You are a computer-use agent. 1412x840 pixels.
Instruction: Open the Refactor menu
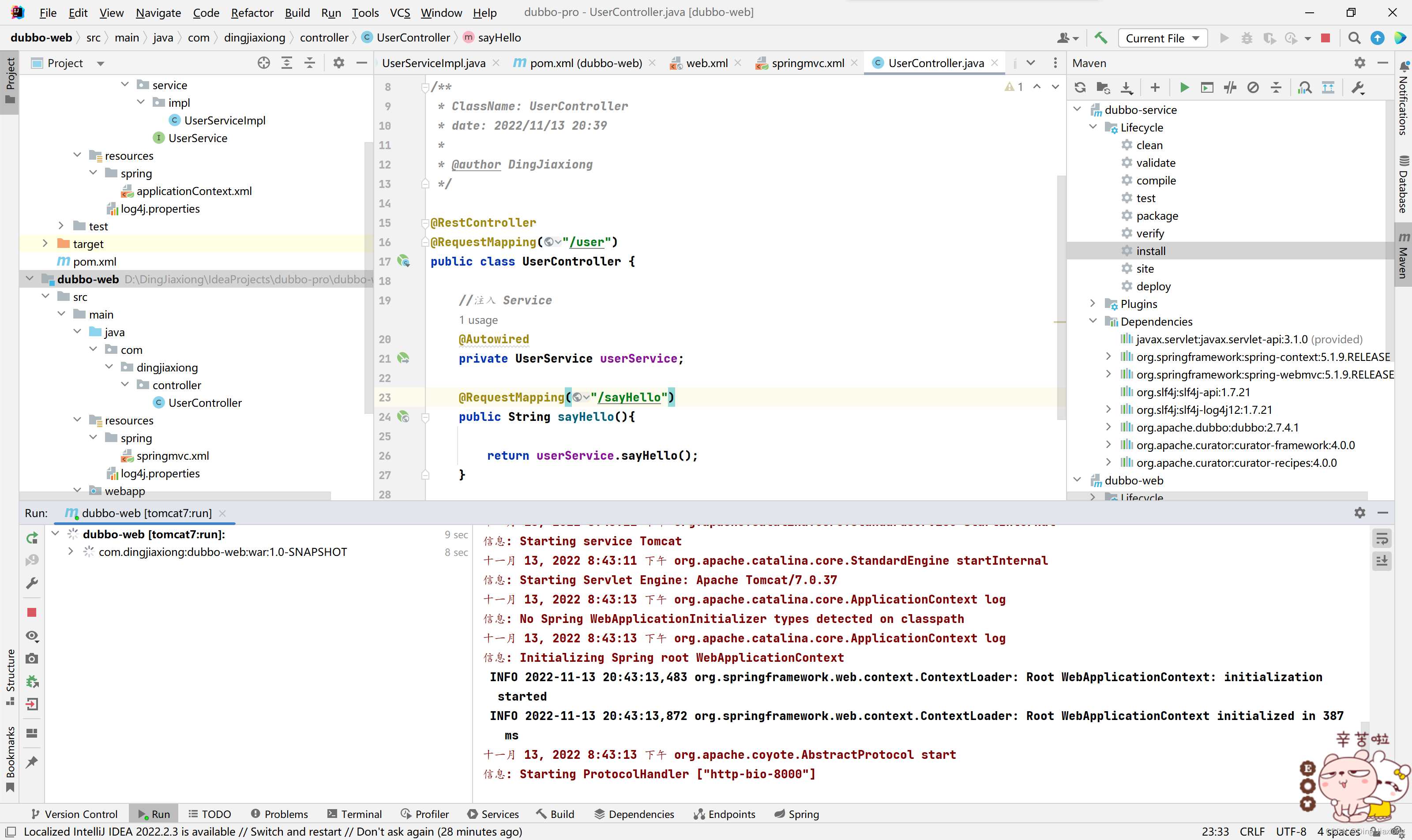click(252, 12)
